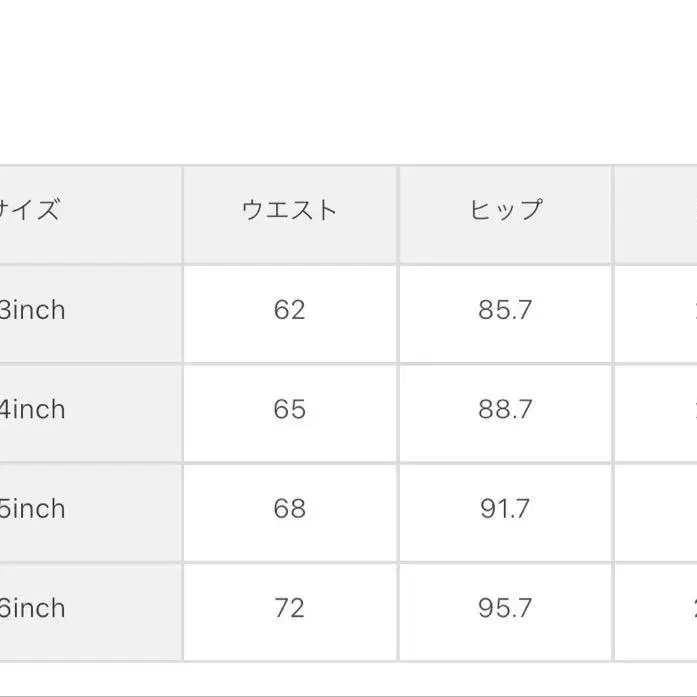Image resolution: width=697 pixels, height=697 pixels.
Task: Select the ウエスト column header
Action: point(289,210)
